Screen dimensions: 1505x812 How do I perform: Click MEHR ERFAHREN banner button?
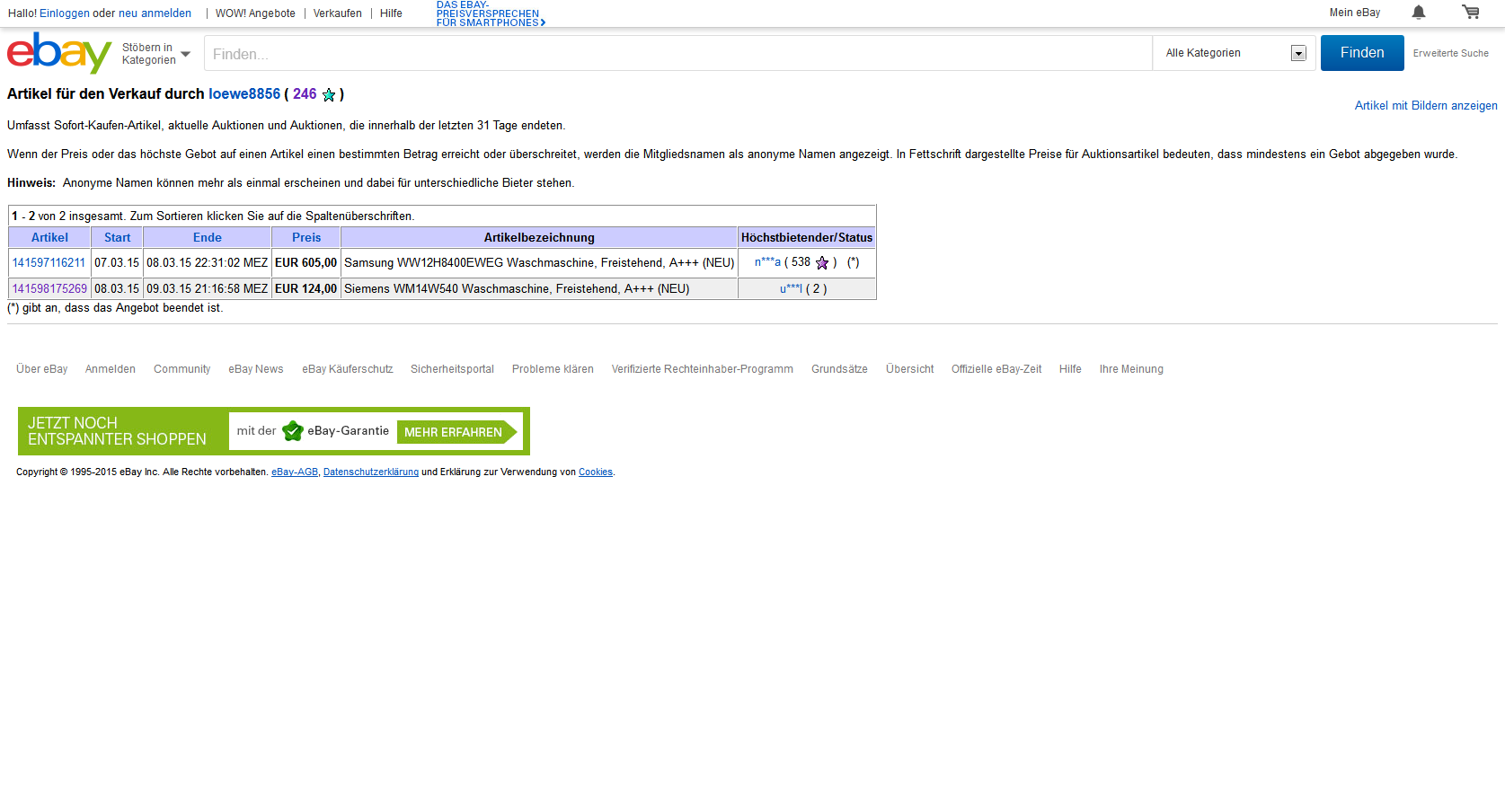coord(456,432)
